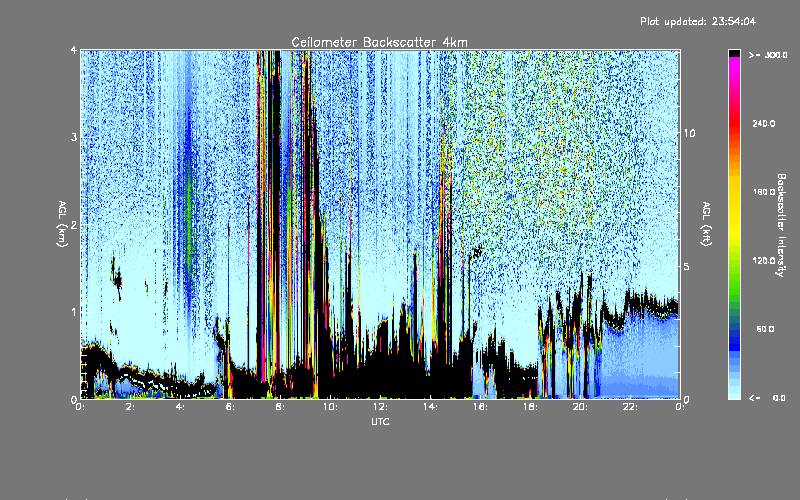Click the '22:' tick label on the UTC axis

[x=630, y=407]
